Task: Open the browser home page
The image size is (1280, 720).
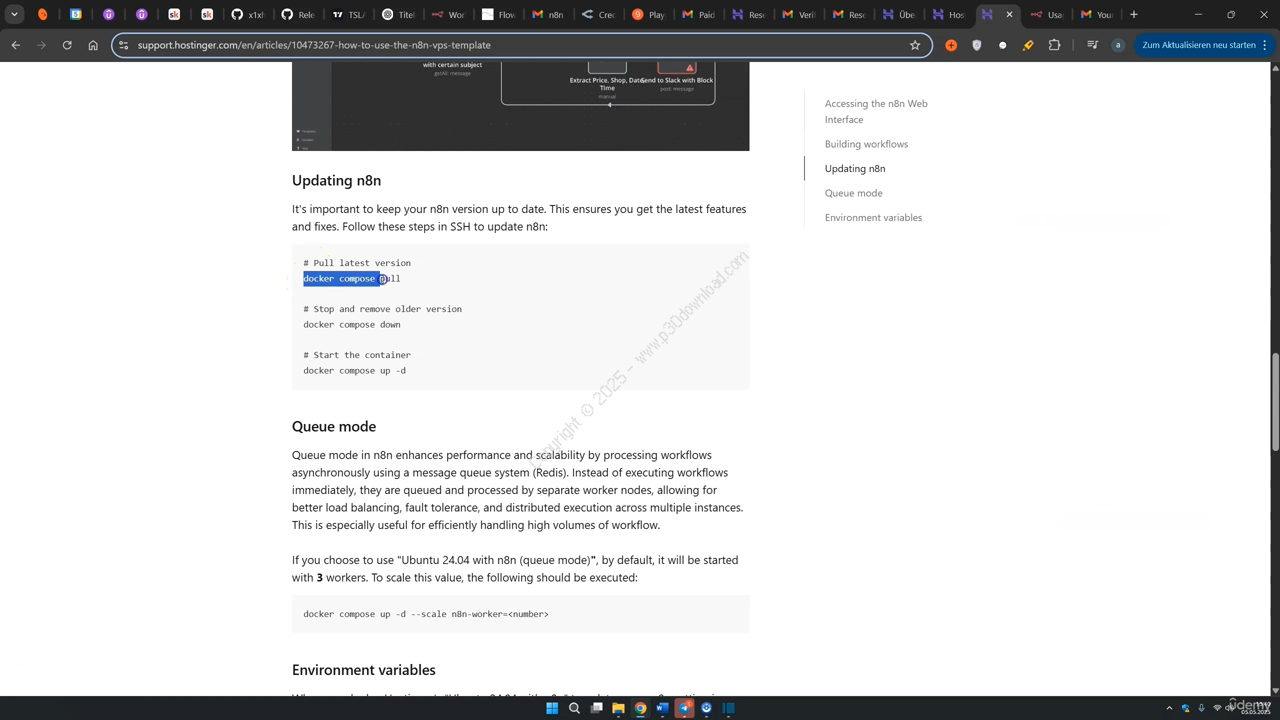Action: click(93, 45)
